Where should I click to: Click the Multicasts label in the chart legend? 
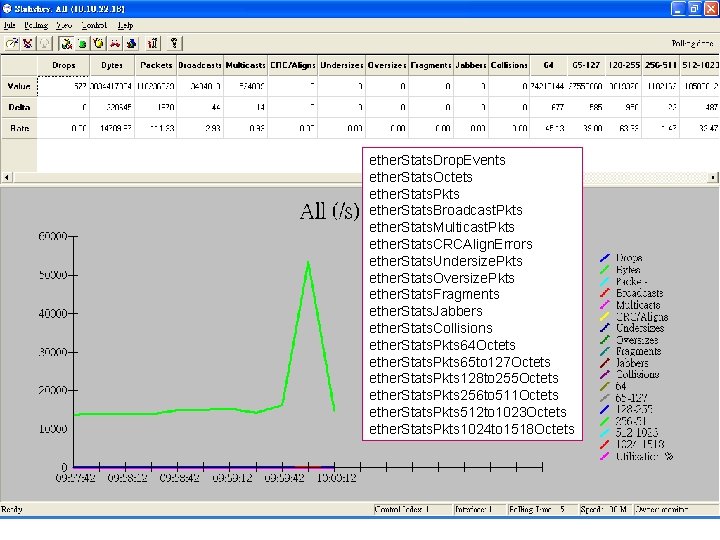point(638,305)
